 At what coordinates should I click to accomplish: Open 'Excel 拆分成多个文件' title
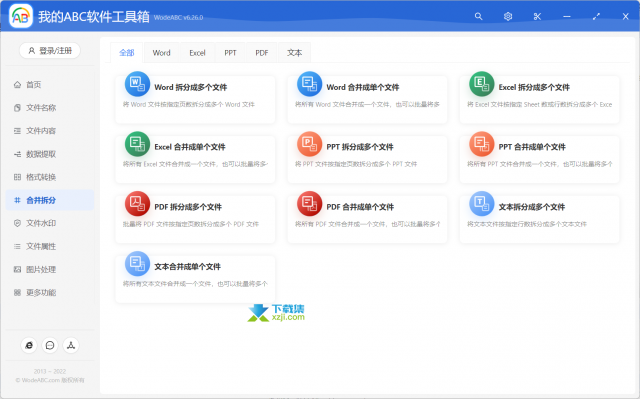point(534,87)
